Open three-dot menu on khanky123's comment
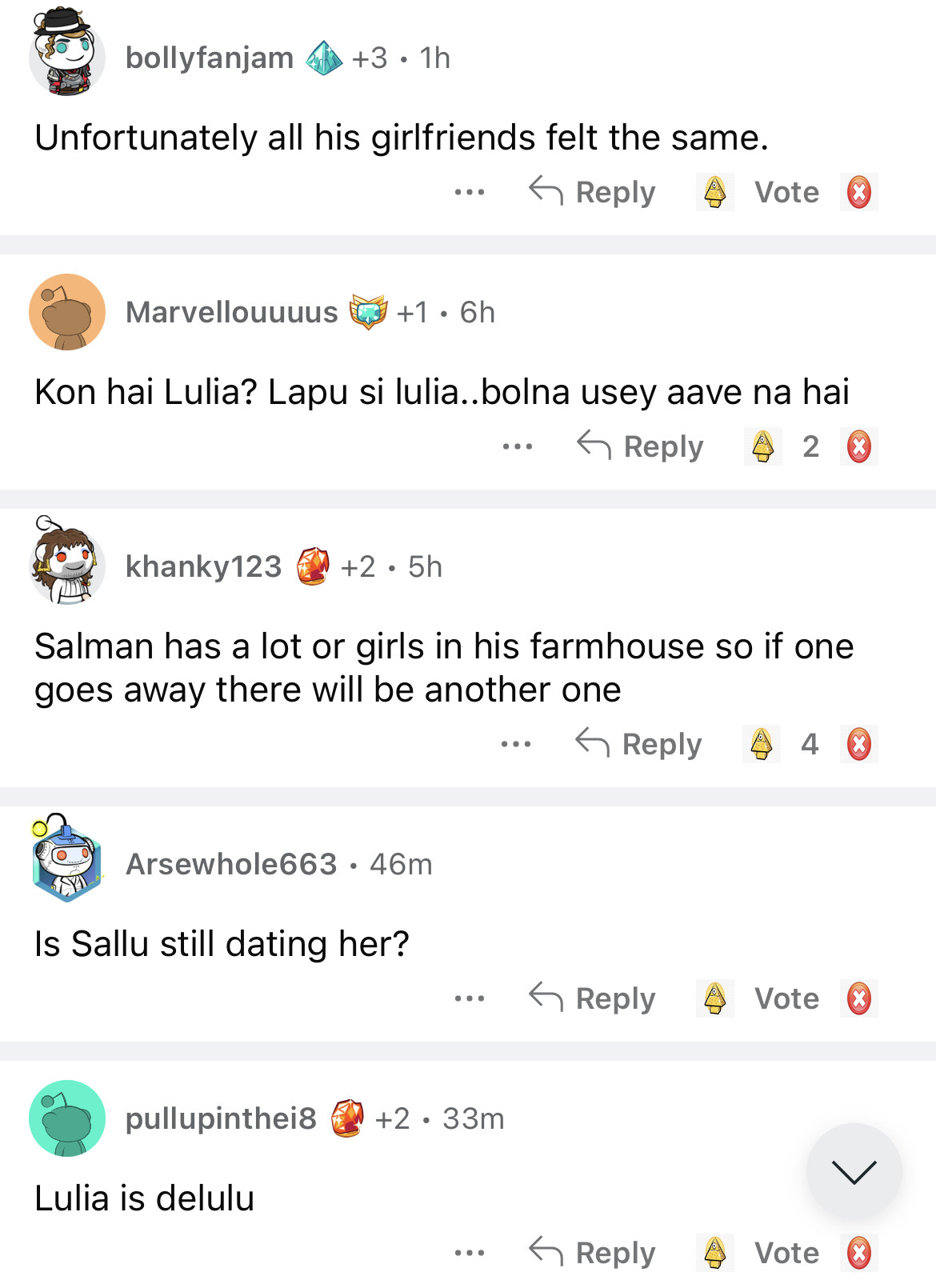 (515, 744)
